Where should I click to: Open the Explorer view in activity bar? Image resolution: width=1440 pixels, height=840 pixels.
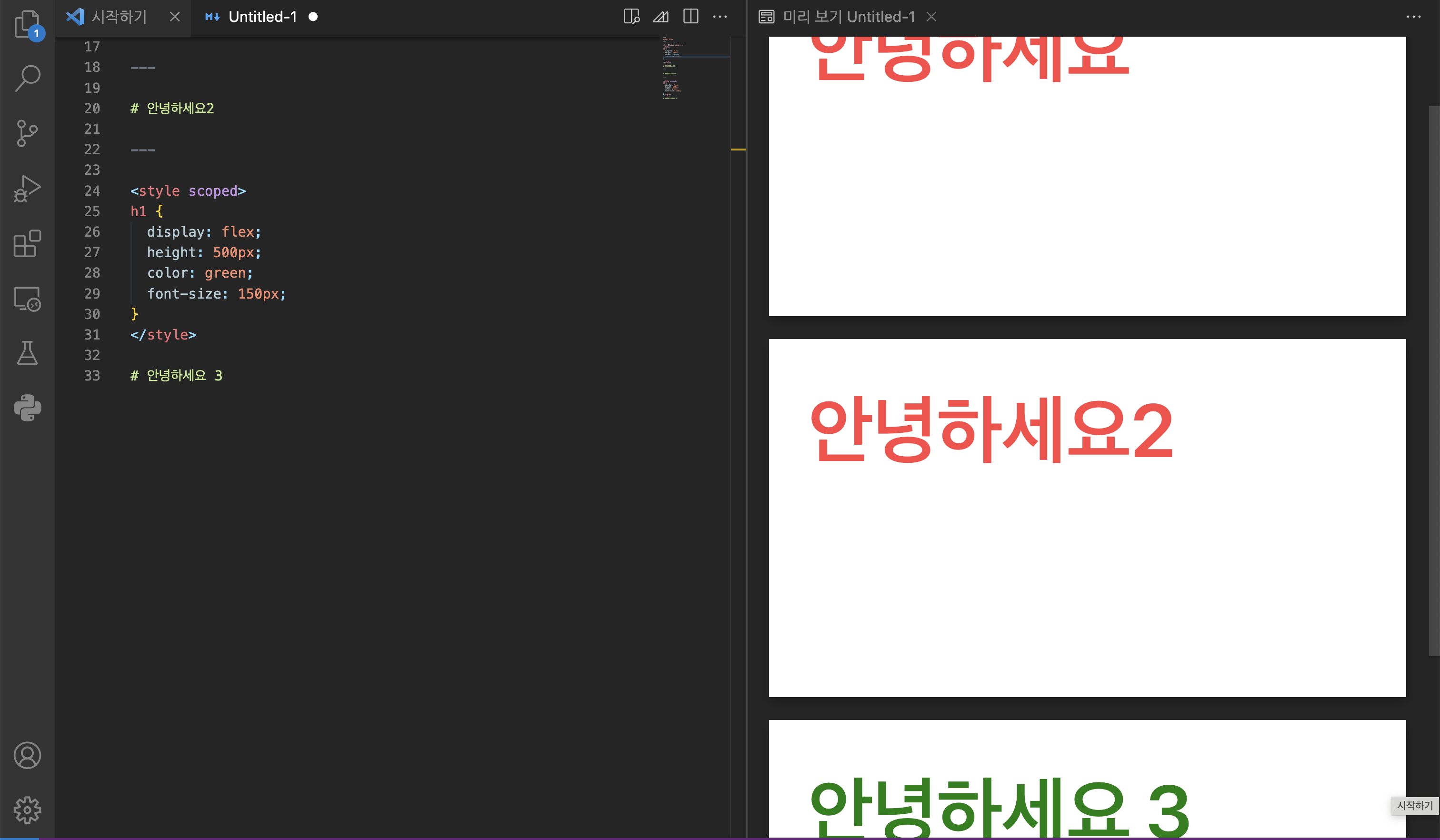tap(27, 24)
